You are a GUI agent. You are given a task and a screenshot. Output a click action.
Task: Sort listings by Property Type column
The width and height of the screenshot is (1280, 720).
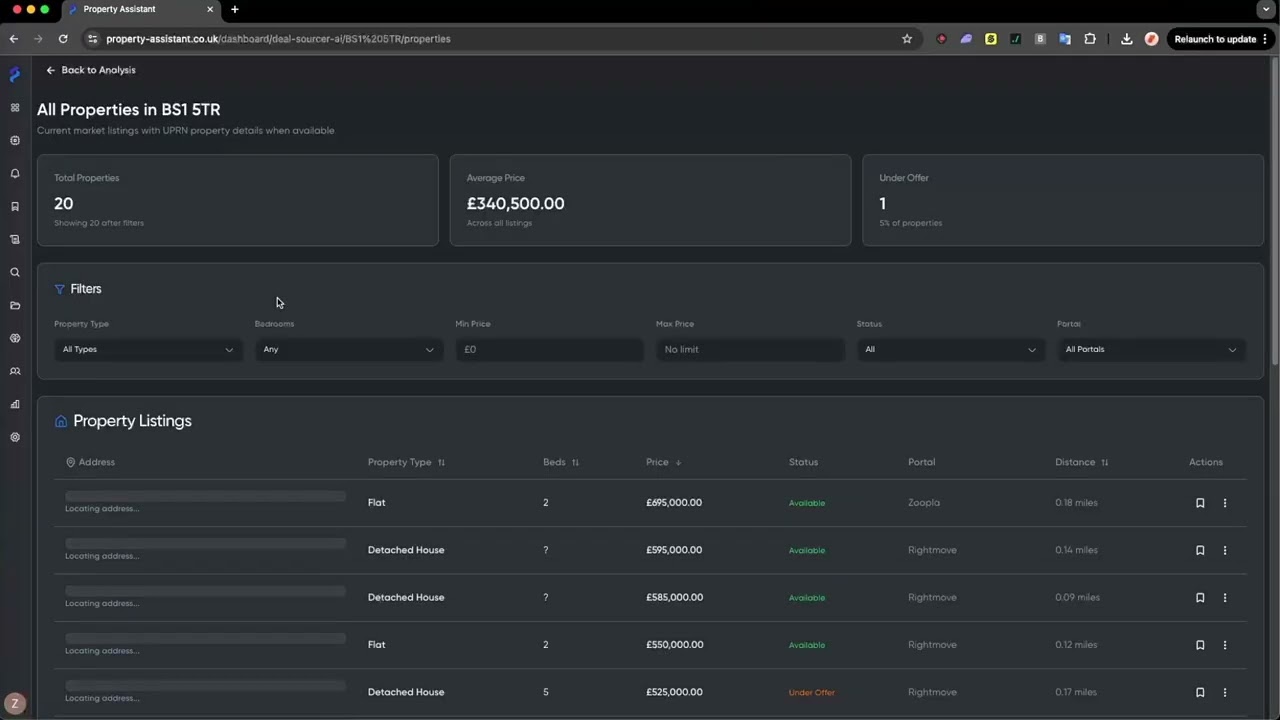[x=406, y=462]
